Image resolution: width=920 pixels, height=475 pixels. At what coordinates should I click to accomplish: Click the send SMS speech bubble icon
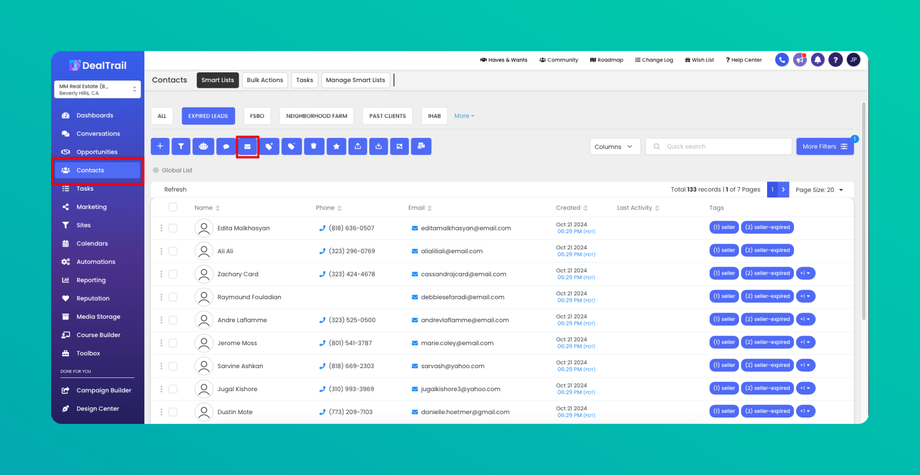226,147
